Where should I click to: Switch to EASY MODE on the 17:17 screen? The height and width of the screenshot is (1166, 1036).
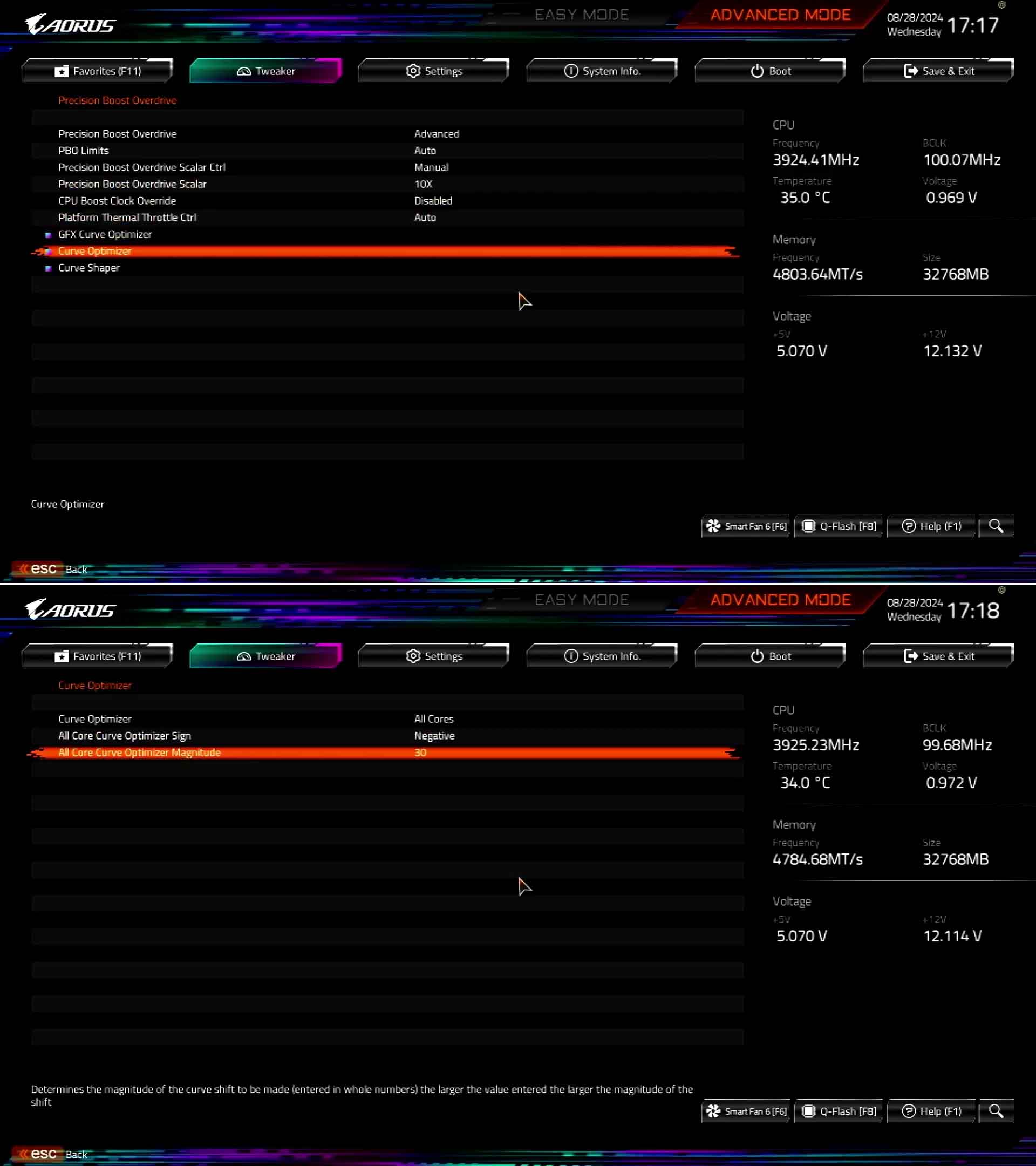pyautogui.click(x=581, y=15)
